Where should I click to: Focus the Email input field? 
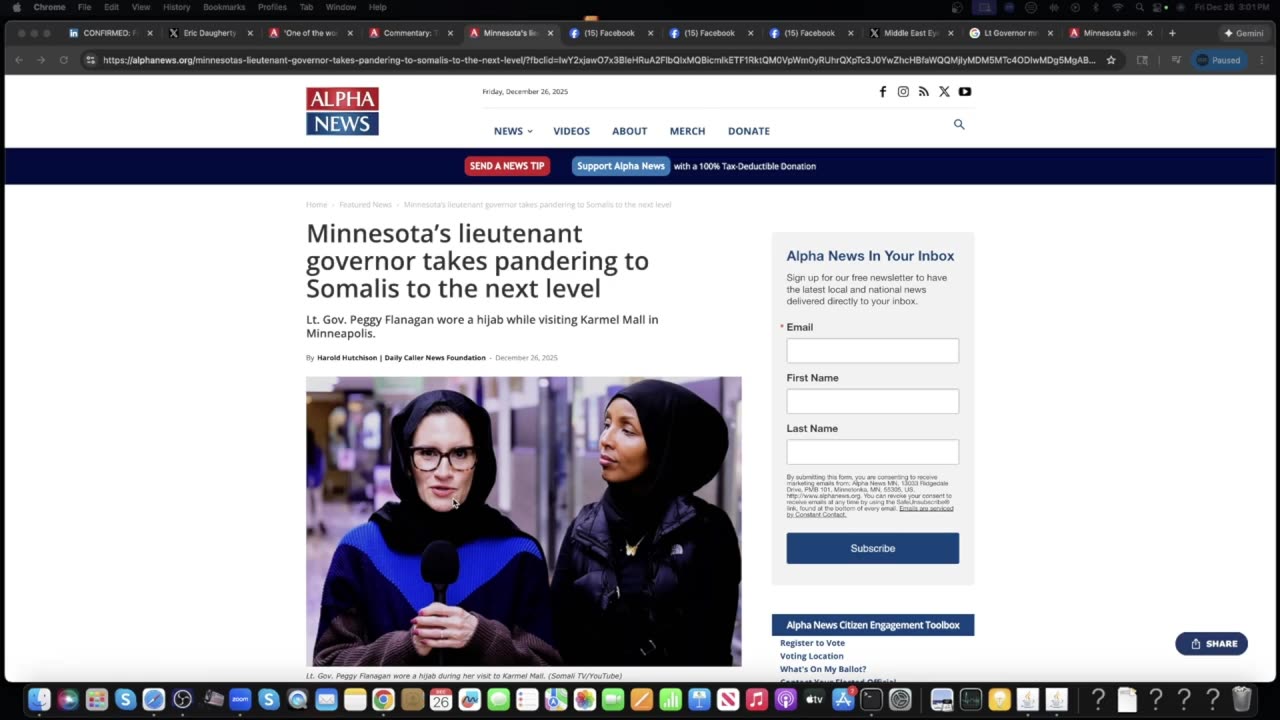click(x=872, y=351)
